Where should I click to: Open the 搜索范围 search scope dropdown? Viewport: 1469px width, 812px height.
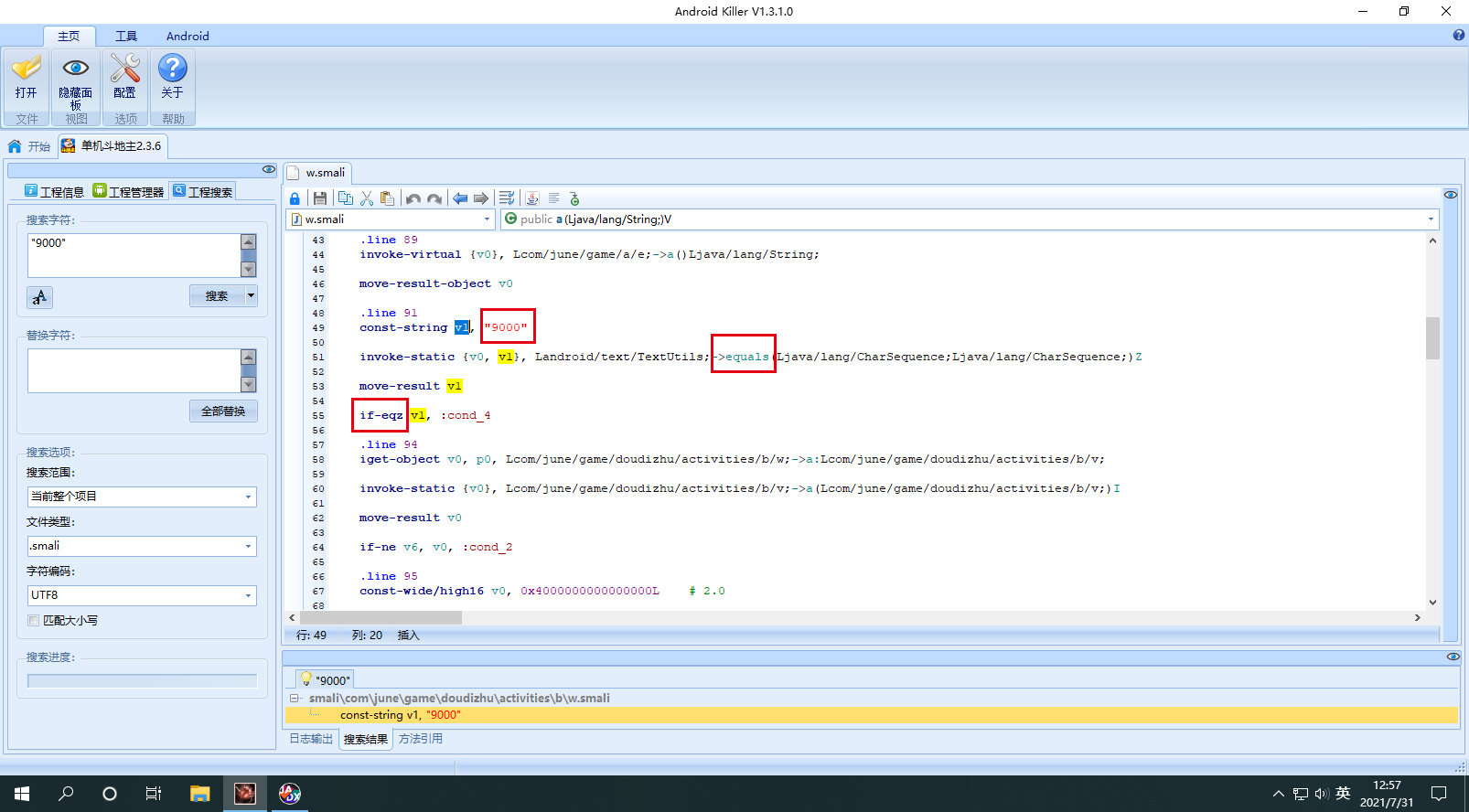click(142, 497)
